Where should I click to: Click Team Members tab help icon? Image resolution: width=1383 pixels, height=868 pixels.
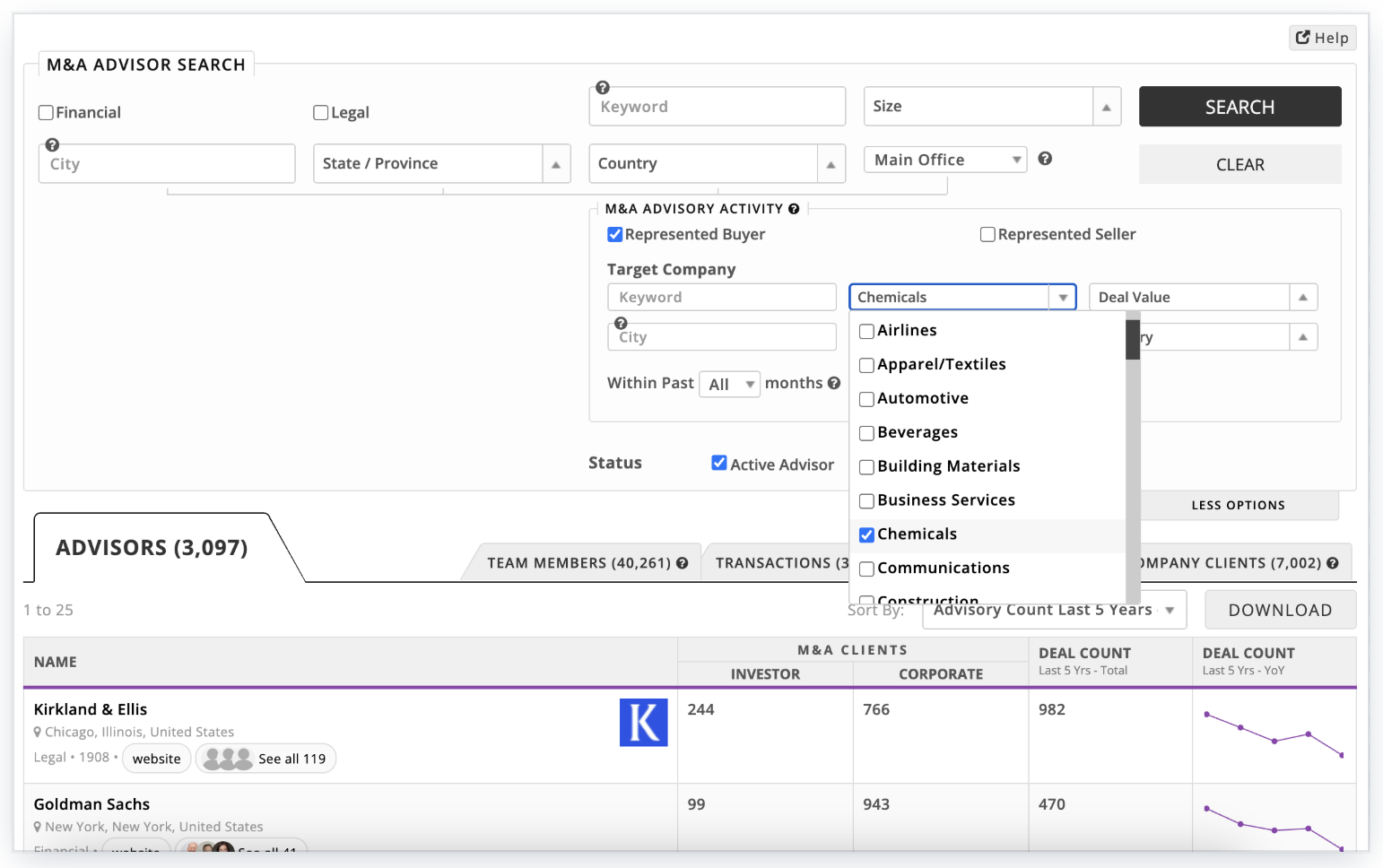(683, 563)
